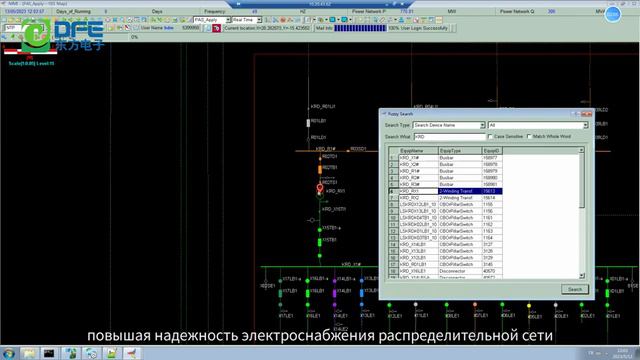This screenshot has height=360, width=640.
Task: Click the results list scroll-up arrow
Action: [582, 150]
